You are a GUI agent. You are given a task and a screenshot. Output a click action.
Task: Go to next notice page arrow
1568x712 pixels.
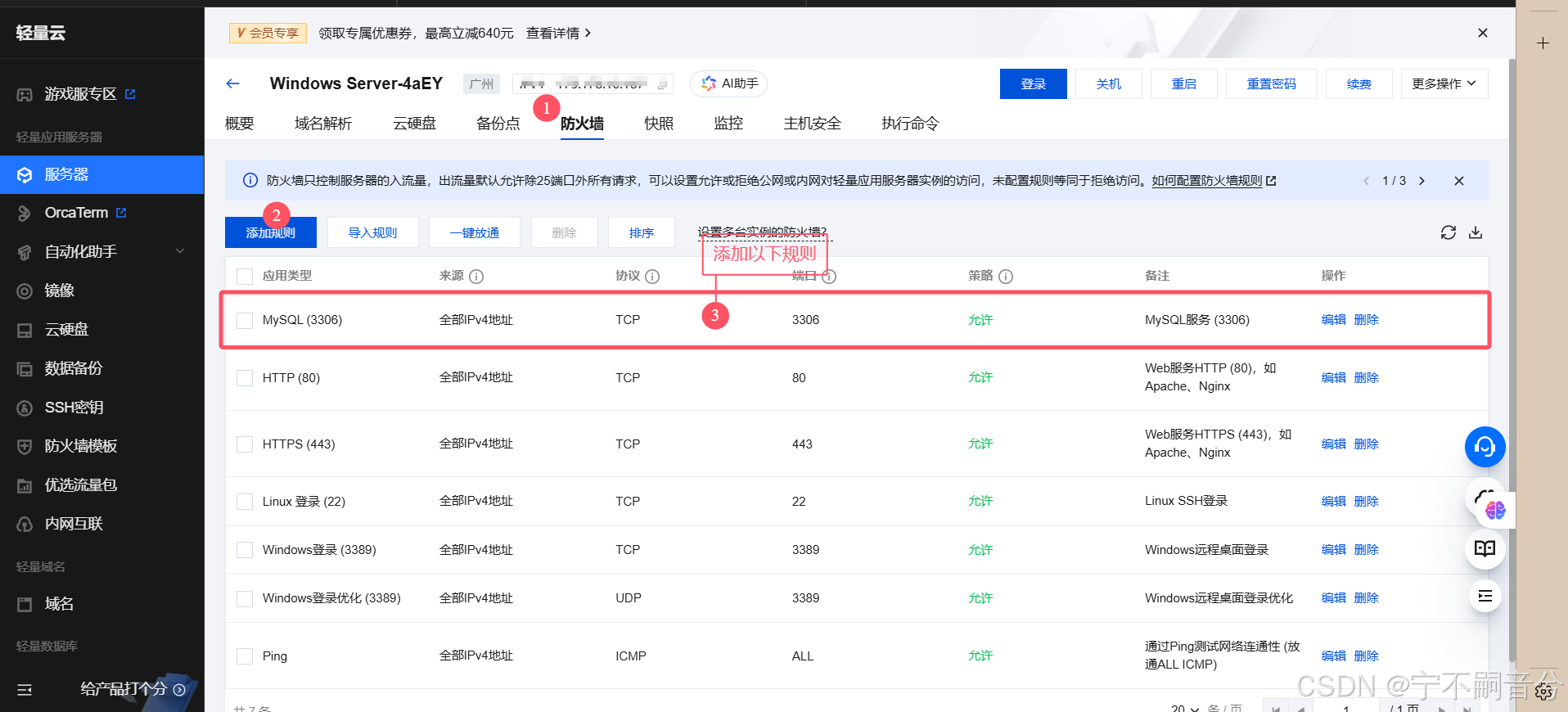tap(1422, 181)
